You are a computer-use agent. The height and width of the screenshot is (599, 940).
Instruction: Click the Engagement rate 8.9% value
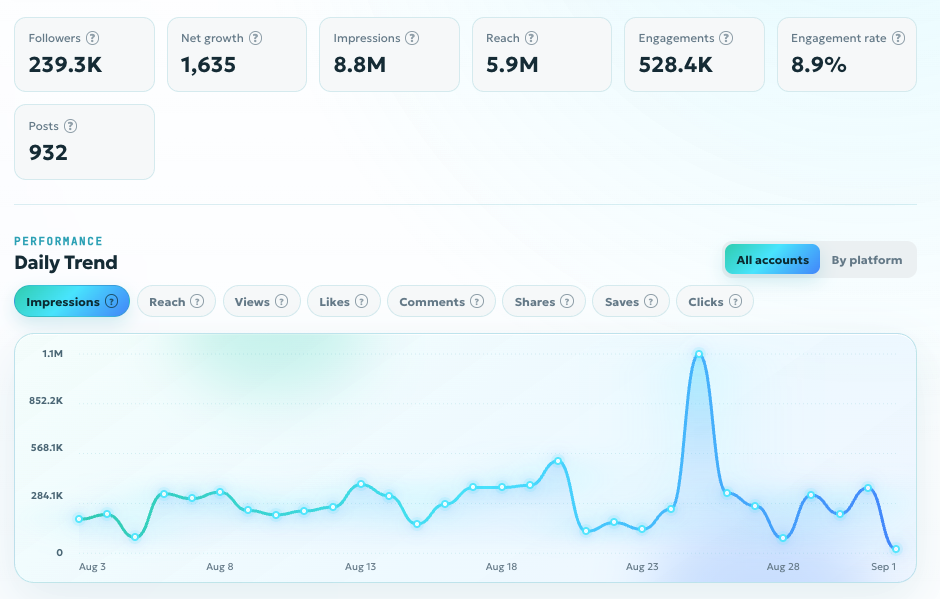coord(818,65)
